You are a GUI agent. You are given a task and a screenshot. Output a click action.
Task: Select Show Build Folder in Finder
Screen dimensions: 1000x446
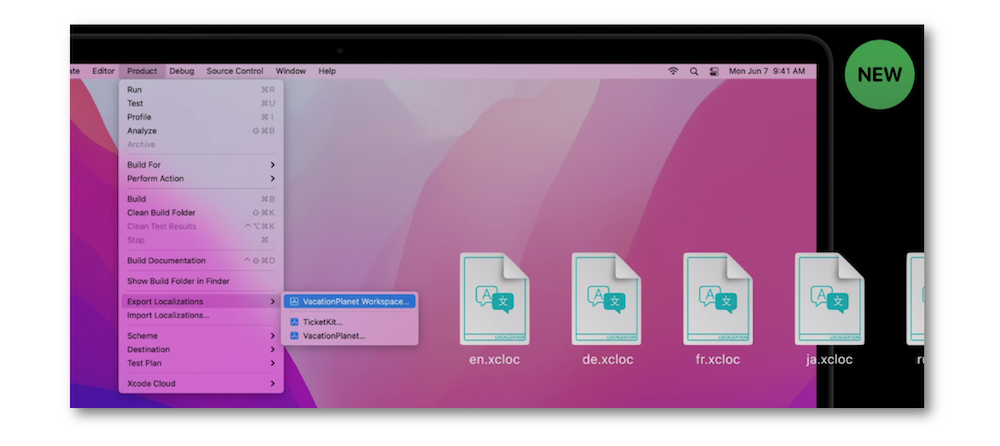click(201, 281)
